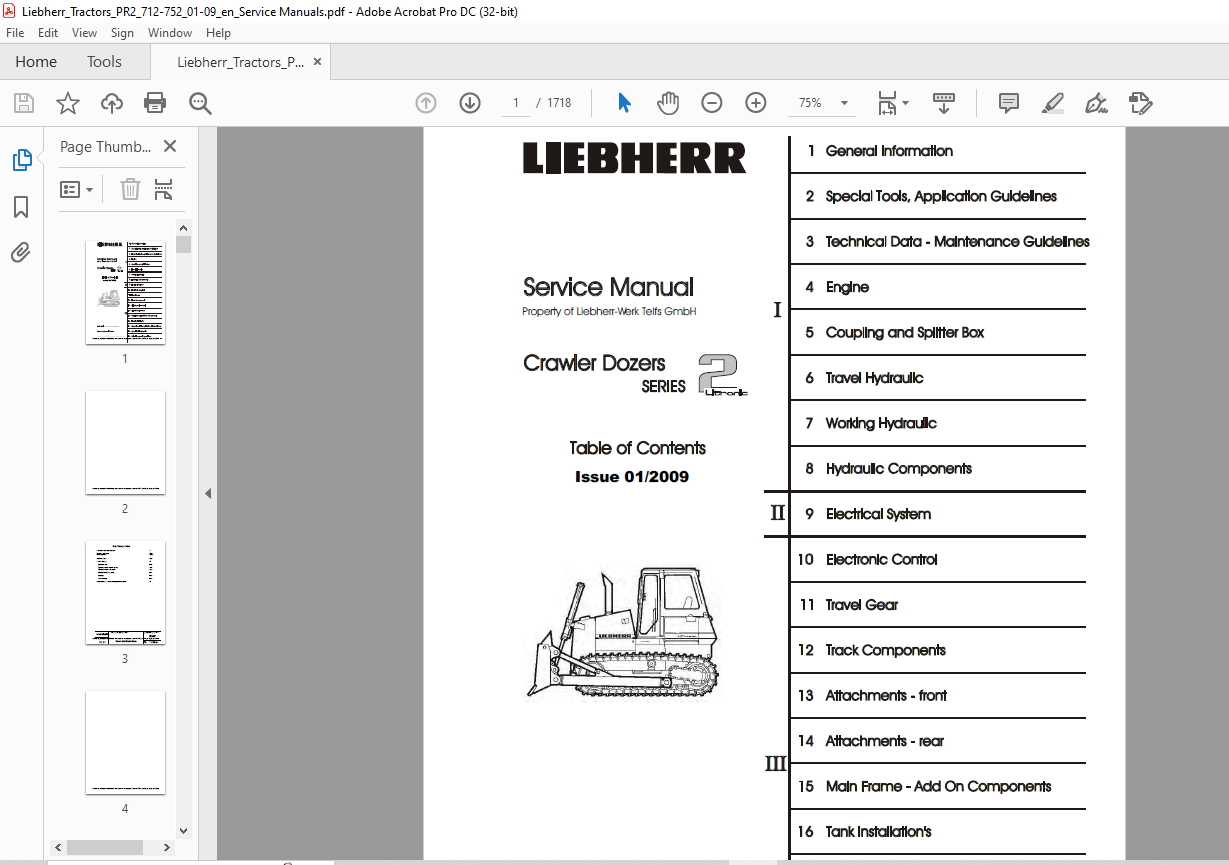The image size is (1229, 865).
Task: Click '4 Engine' contents entry
Action: click(x=837, y=287)
